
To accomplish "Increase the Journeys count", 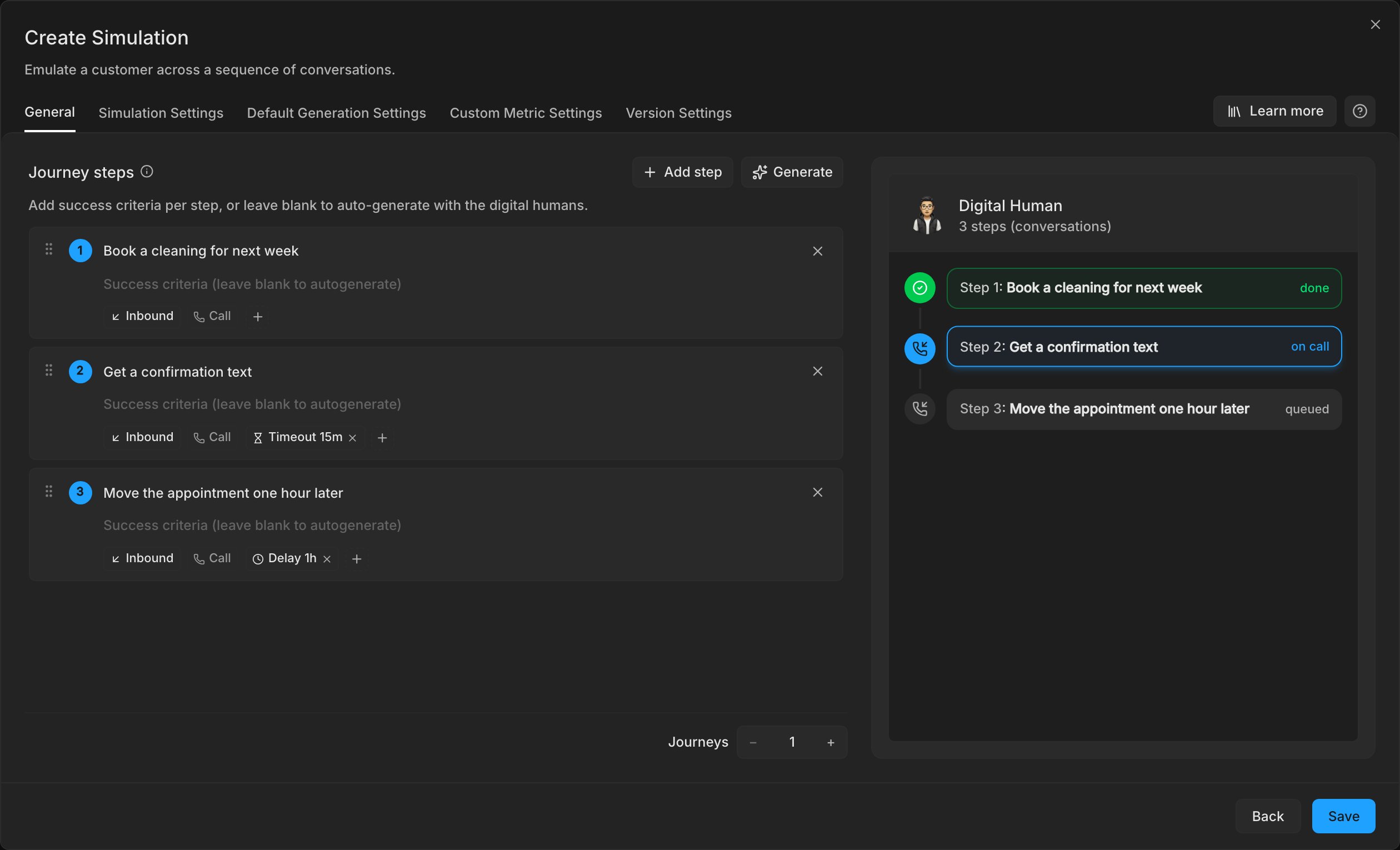I will click(x=831, y=743).
